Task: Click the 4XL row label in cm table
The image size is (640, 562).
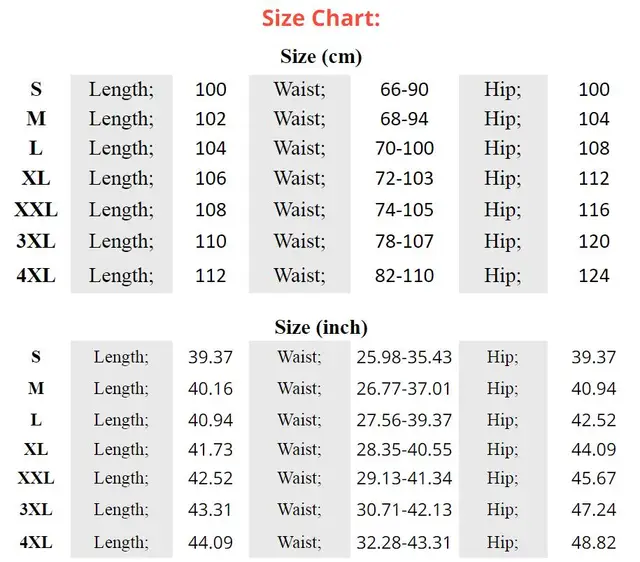Action: coord(36,275)
